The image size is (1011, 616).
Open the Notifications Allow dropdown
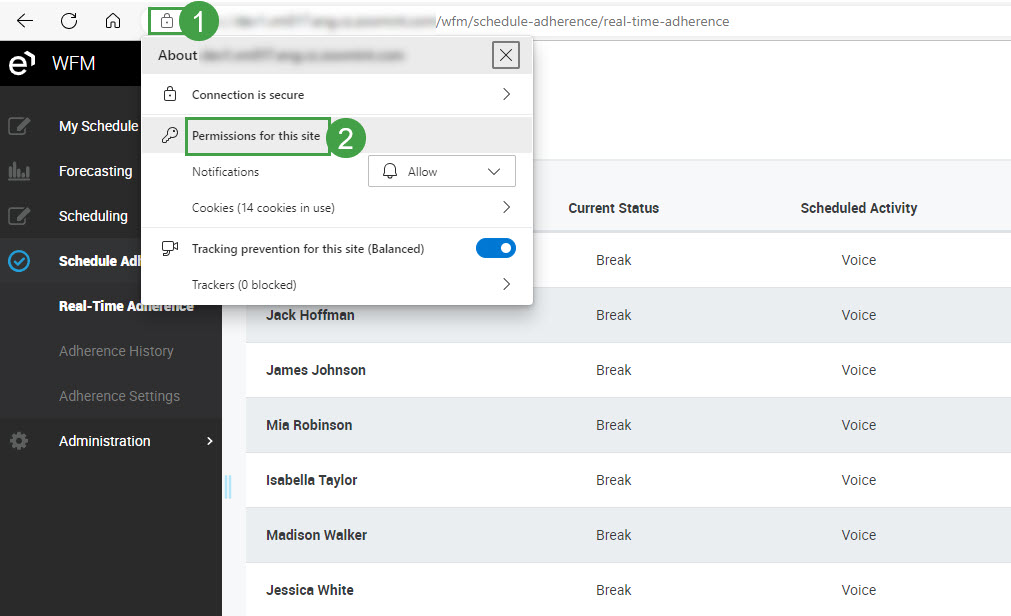pos(442,172)
